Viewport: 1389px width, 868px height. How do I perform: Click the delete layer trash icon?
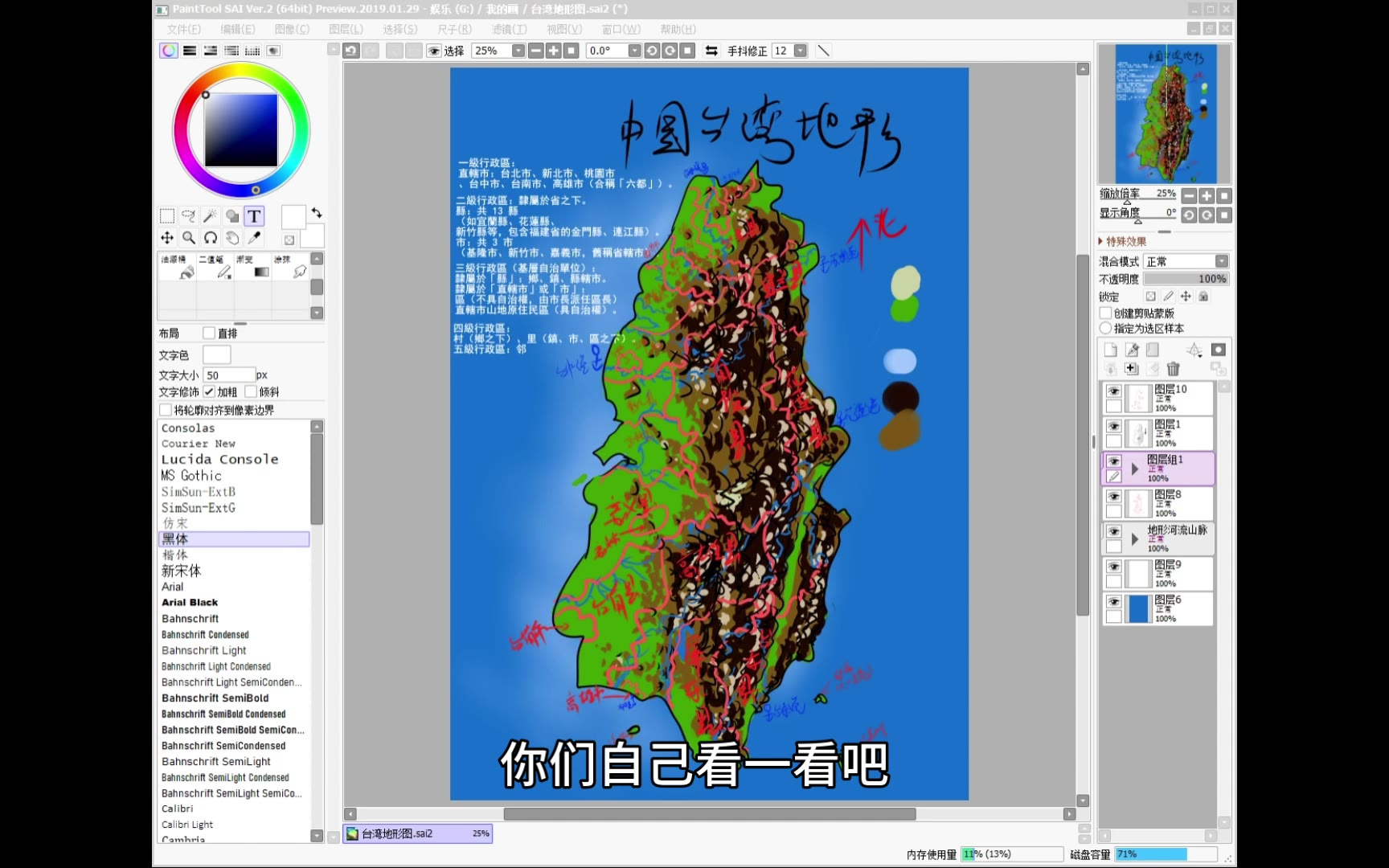pos(1174,369)
